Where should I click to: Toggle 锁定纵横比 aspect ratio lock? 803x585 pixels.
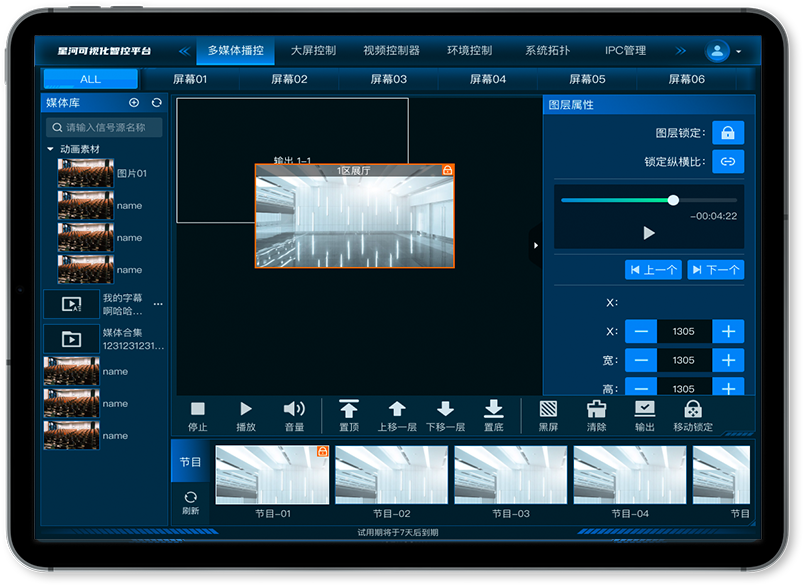click(727, 161)
